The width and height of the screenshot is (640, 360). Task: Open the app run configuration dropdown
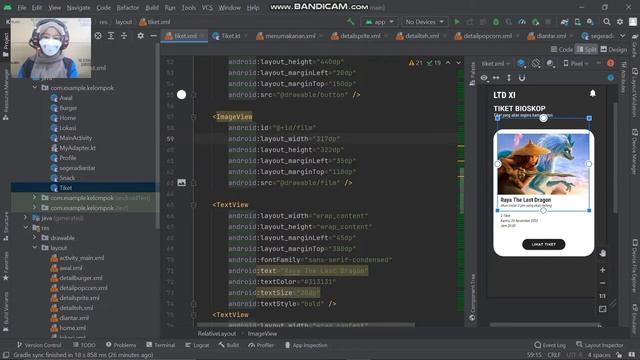[379, 22]
